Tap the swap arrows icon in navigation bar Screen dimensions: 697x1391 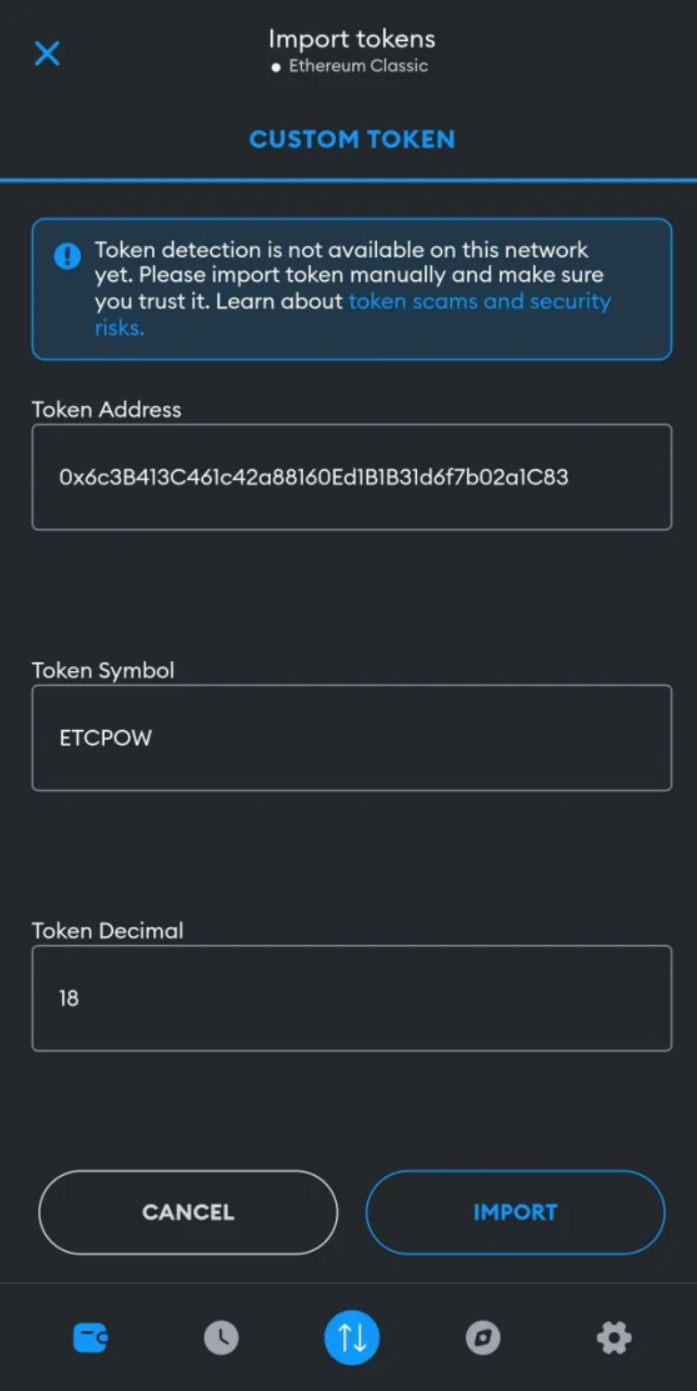point(351,1337)
